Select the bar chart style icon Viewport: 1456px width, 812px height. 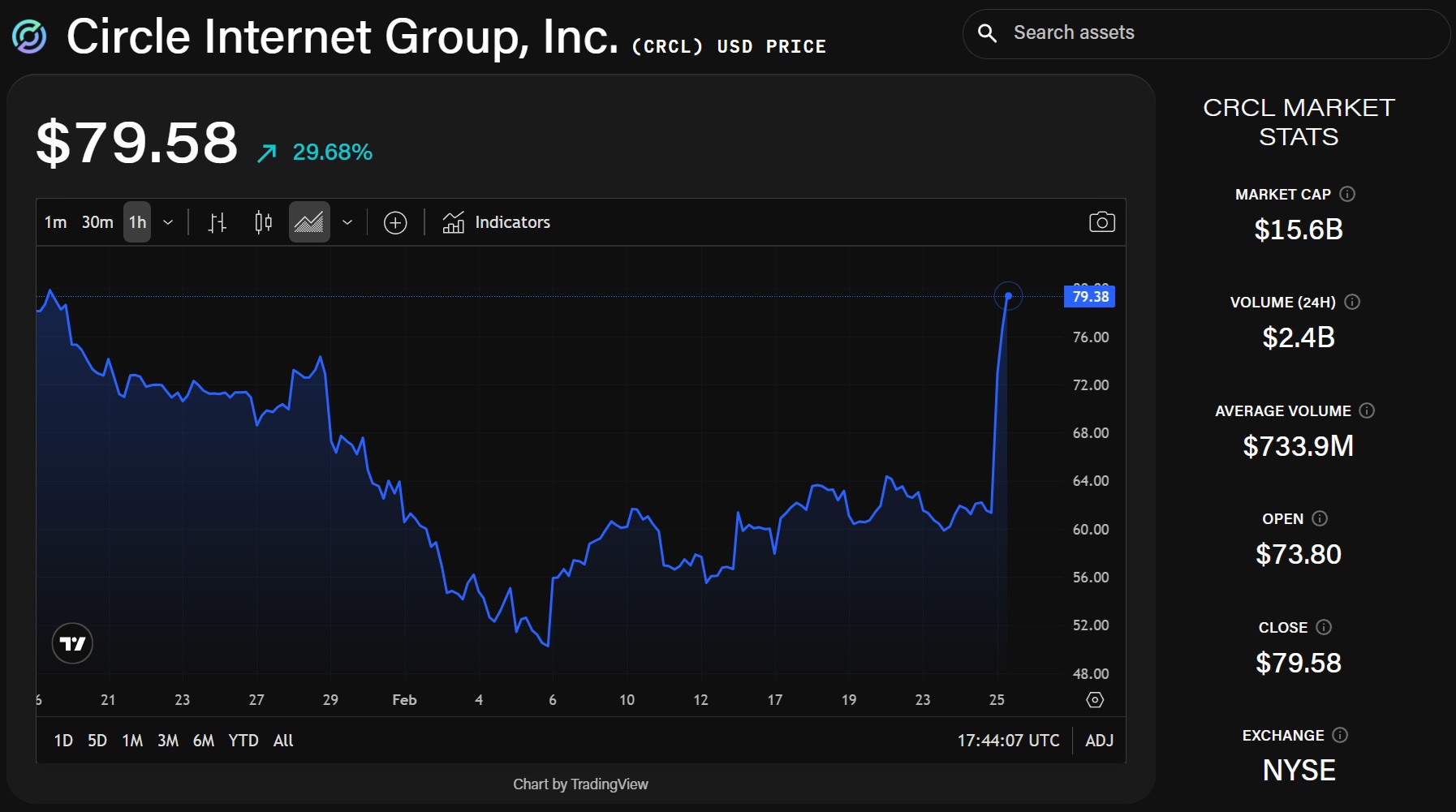[218, 221]
